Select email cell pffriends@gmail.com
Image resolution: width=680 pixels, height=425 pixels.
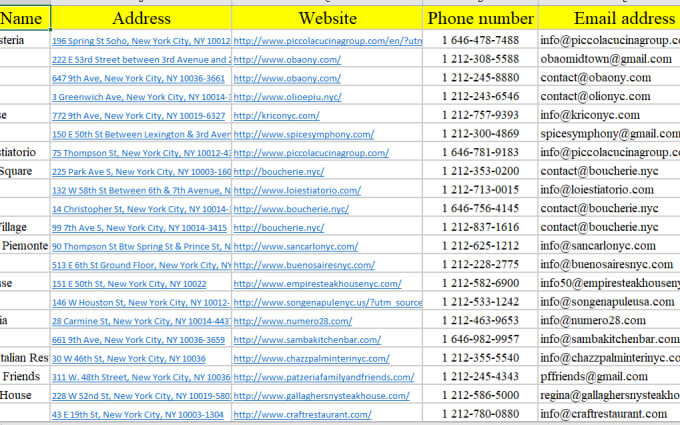click(609, 376)
